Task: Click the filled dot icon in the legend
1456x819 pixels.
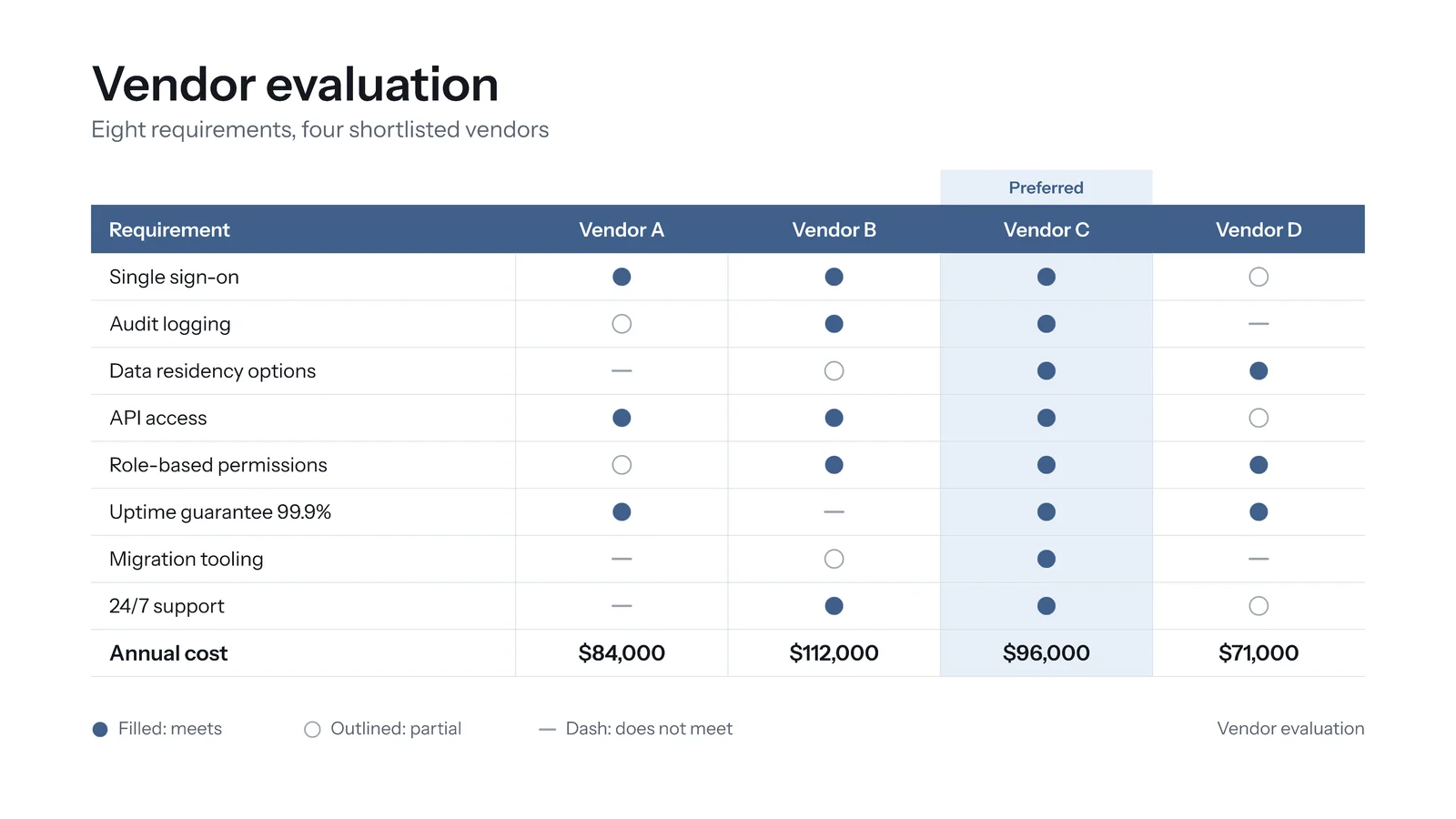Action: pos(100,730)
